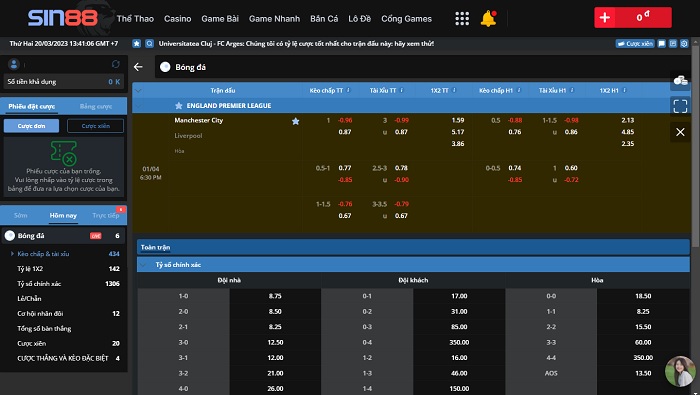Click the calendar icon beside the settings gear
Screen dimensions: 700x395
coord(673,43)
